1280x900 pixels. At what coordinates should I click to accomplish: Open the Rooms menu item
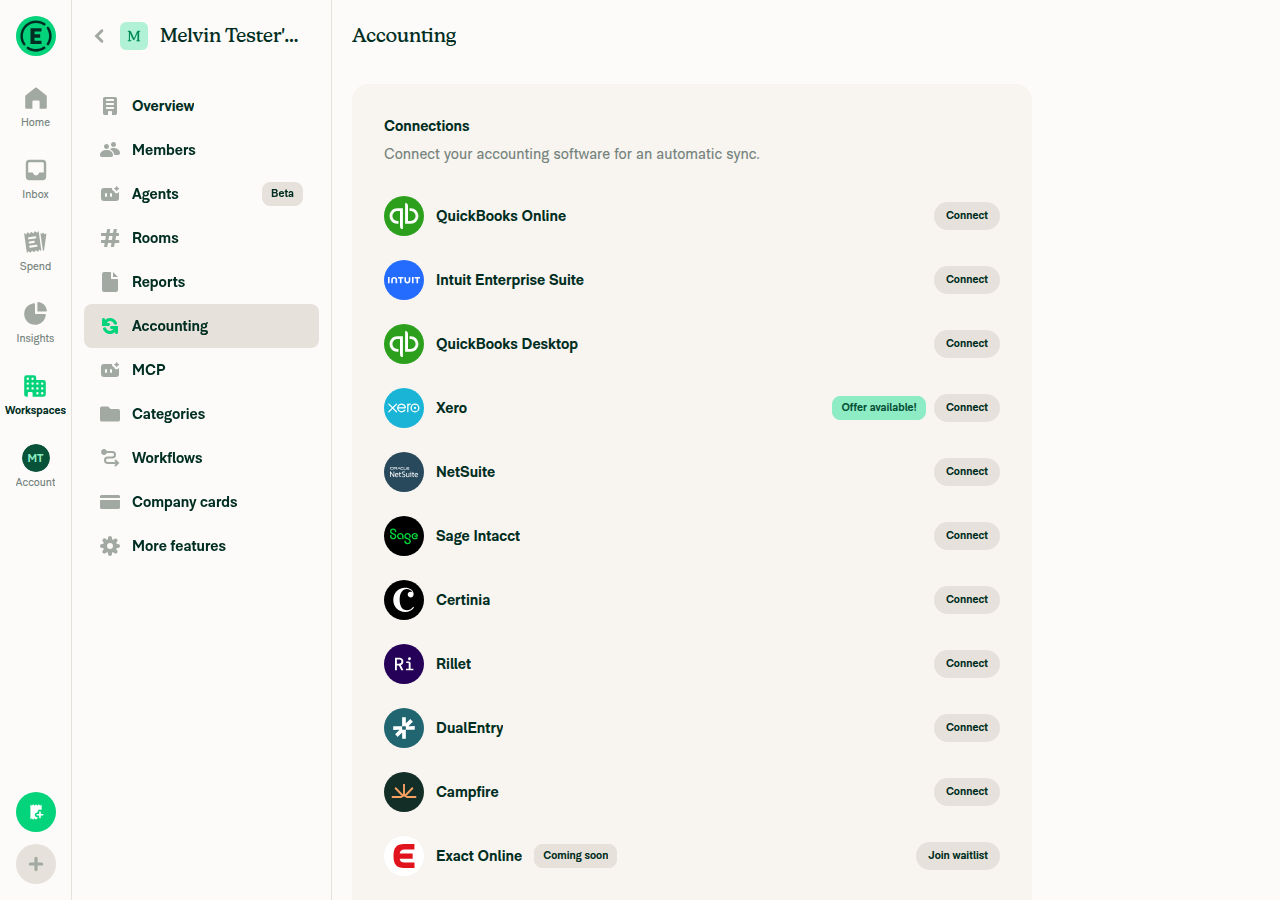pos(201,238)
